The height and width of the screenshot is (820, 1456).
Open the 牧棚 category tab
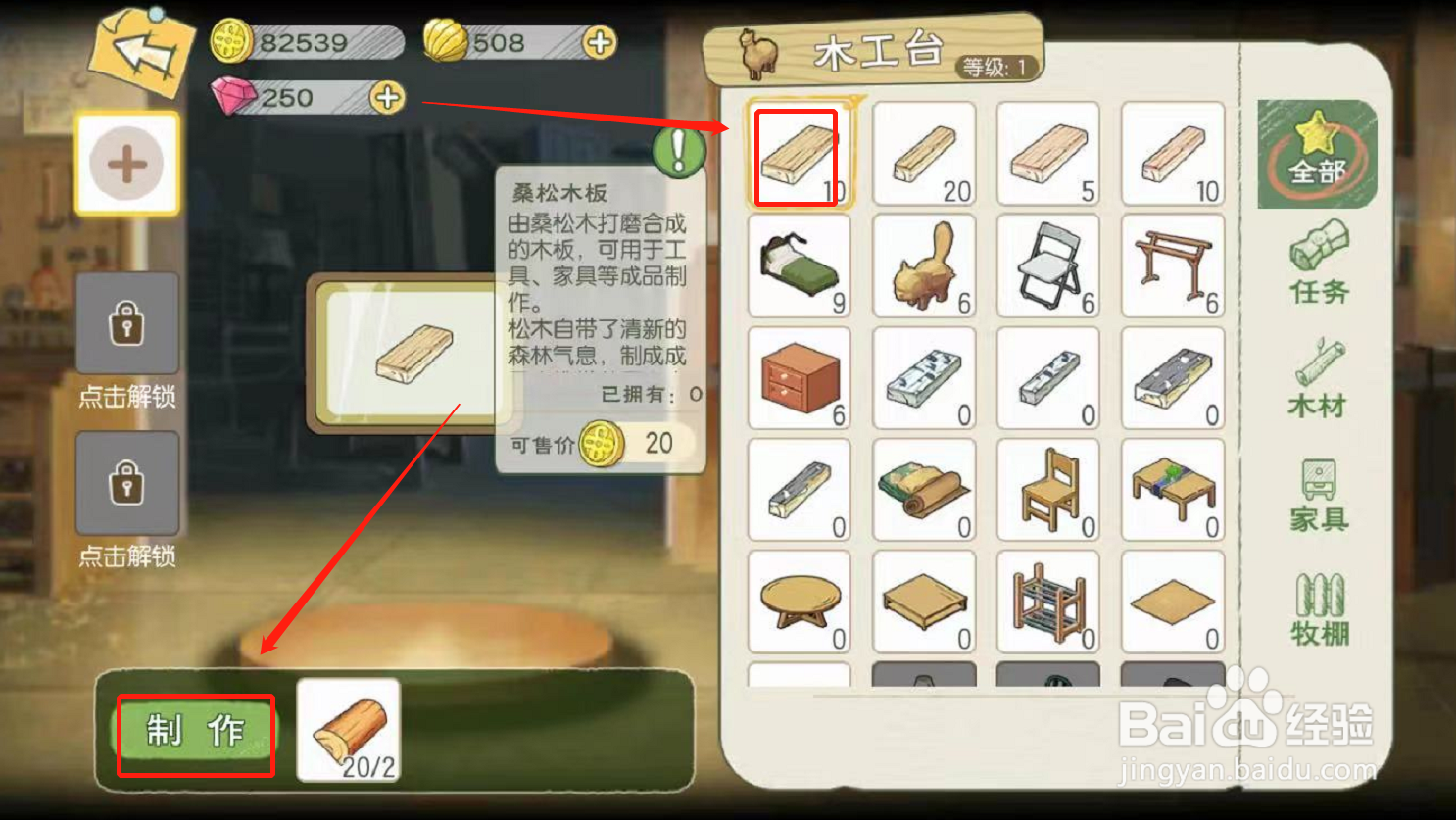(x=1320, y=609)
